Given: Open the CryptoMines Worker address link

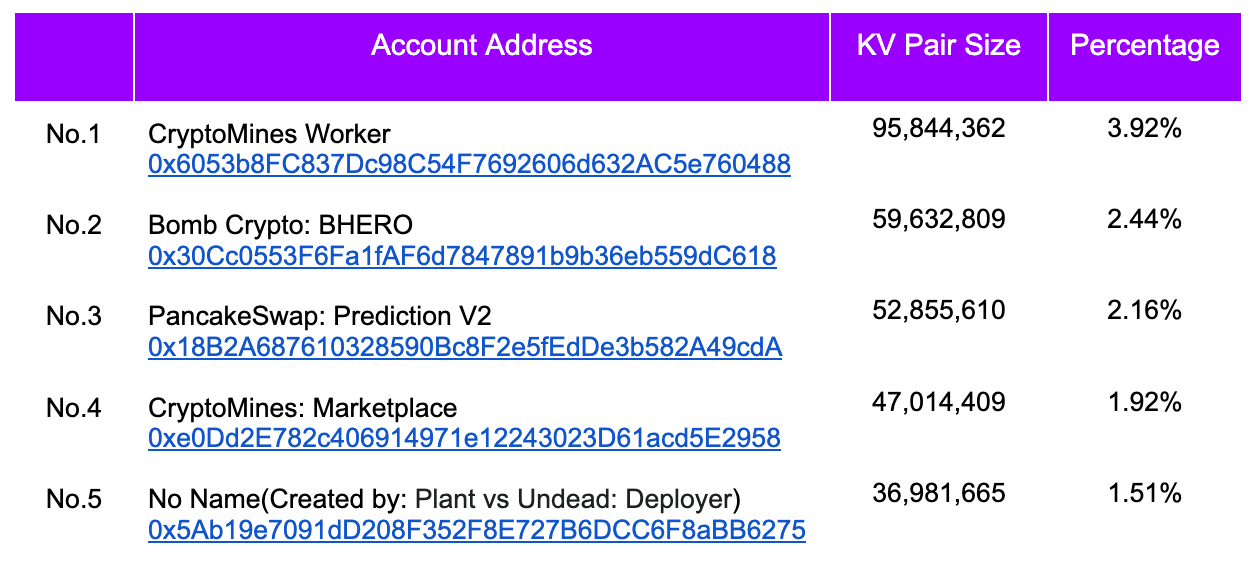Looking at the screenshot, I should tap(469, 164).
